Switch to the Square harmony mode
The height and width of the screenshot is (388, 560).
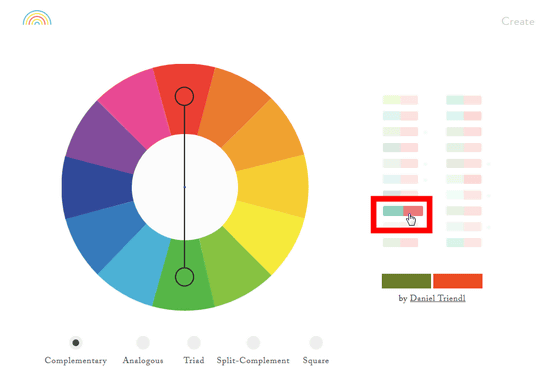[316, 343]
